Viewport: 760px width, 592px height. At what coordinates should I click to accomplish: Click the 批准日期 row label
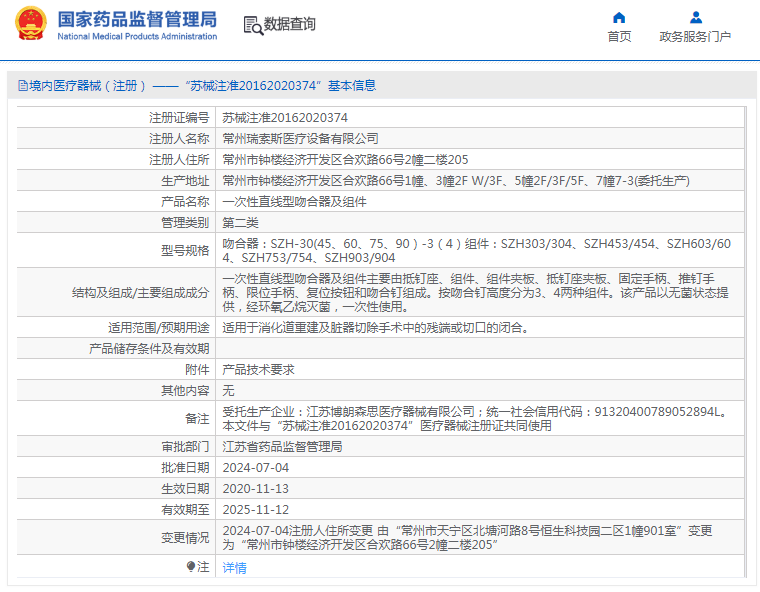185,467
